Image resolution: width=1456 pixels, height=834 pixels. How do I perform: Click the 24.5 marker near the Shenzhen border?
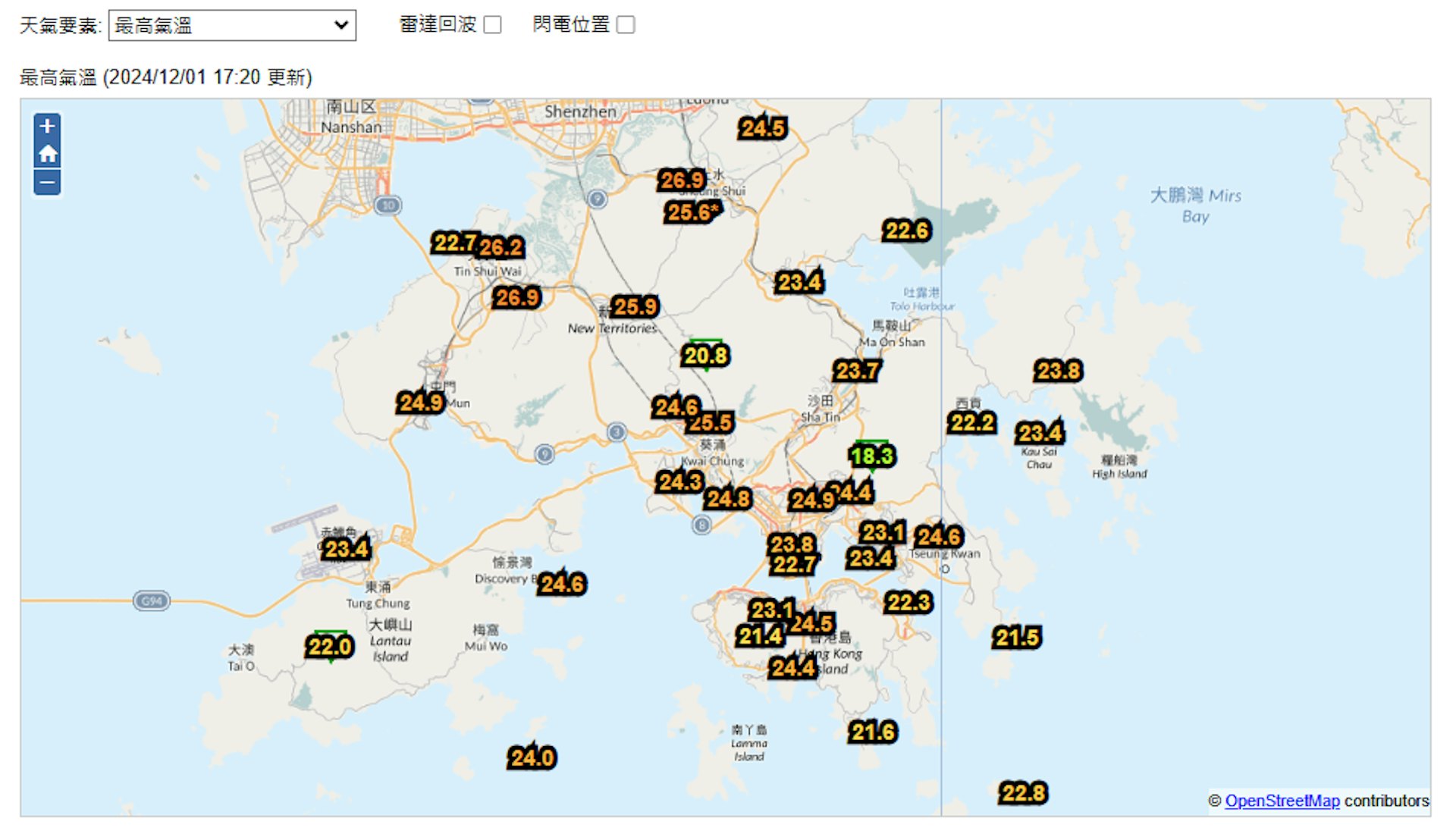763,128
